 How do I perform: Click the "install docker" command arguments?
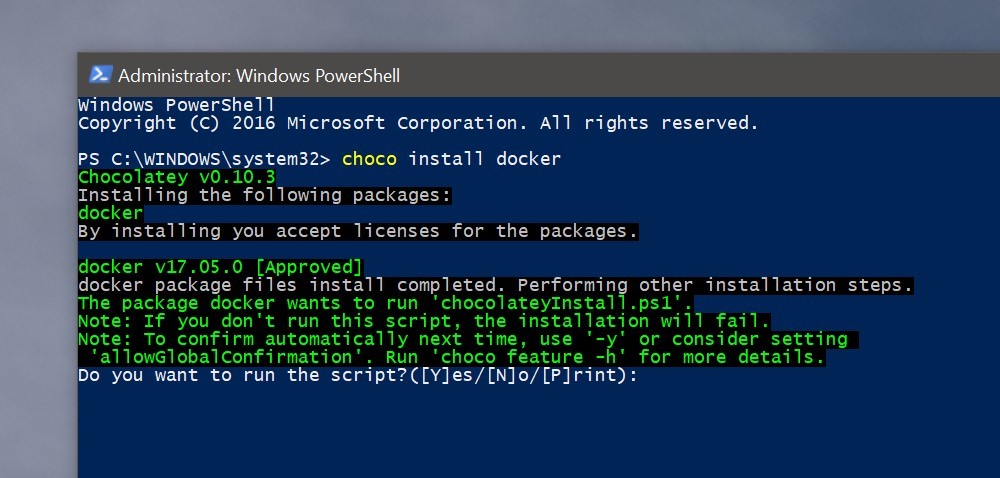click(485, 159)
